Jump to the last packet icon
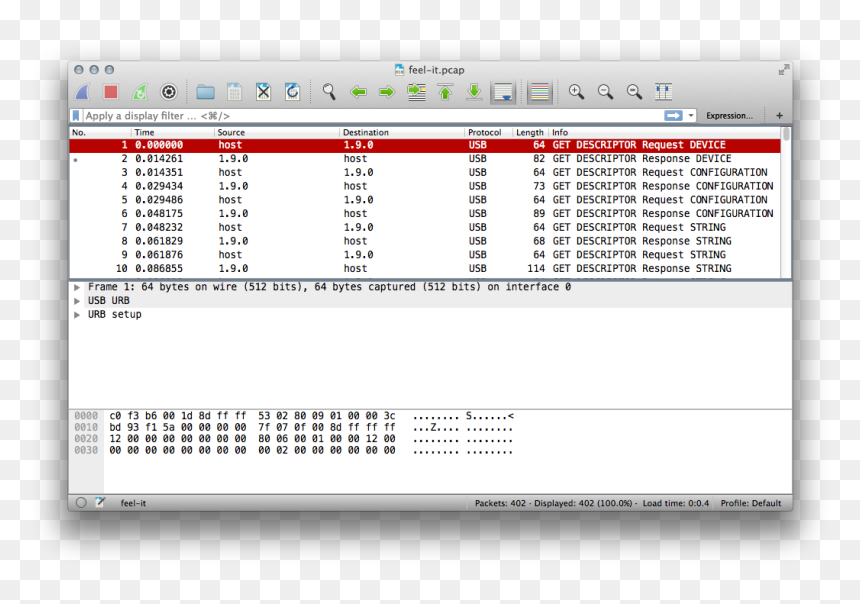The width and height of the screenshot is (860, 604). tap(474, 92)
